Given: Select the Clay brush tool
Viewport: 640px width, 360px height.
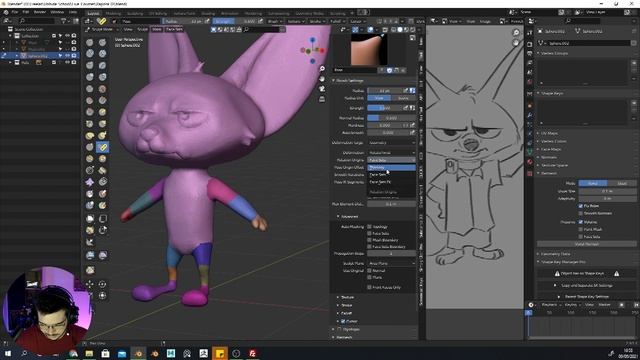Looking at the screenshot, I should point(90,53).
